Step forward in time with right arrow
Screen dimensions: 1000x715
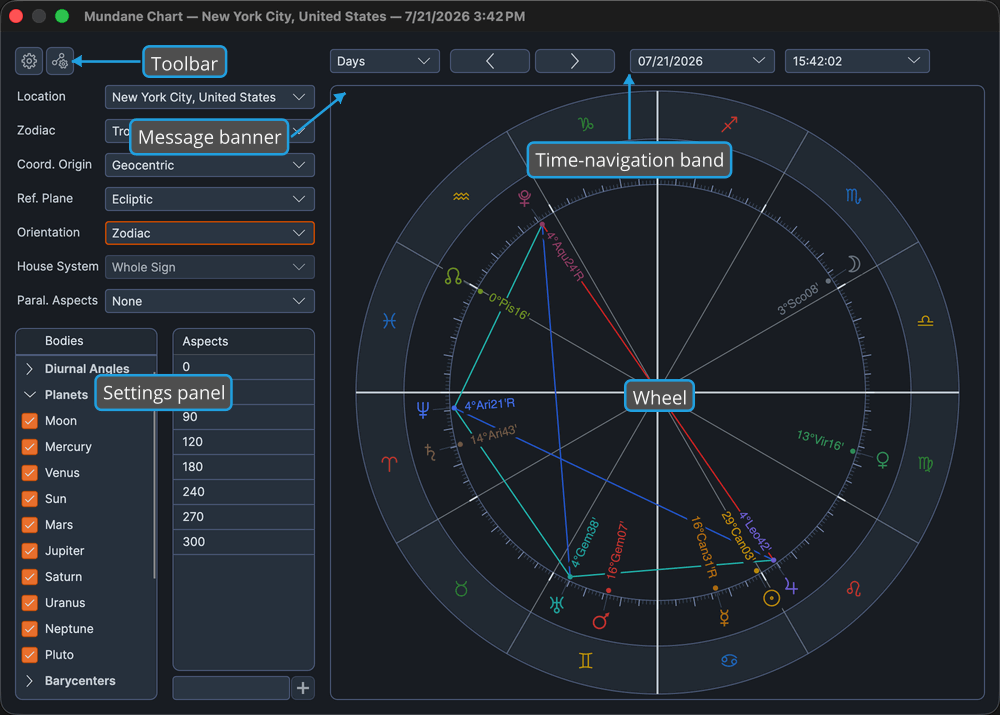point(575,61)
